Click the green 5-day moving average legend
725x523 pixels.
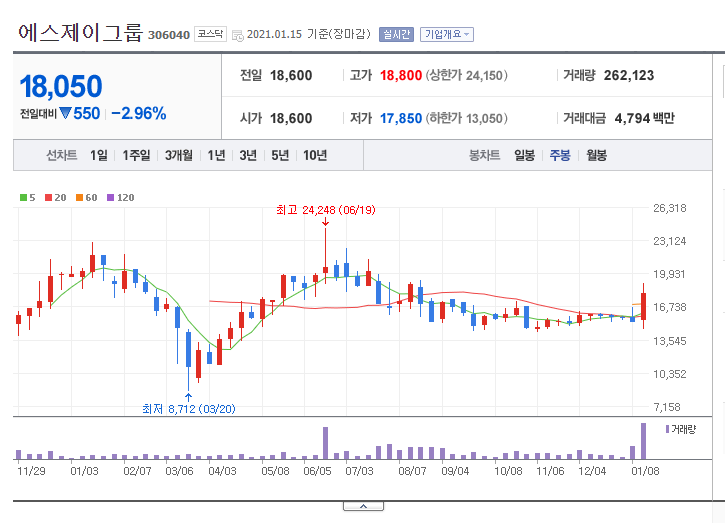[28, 197]
